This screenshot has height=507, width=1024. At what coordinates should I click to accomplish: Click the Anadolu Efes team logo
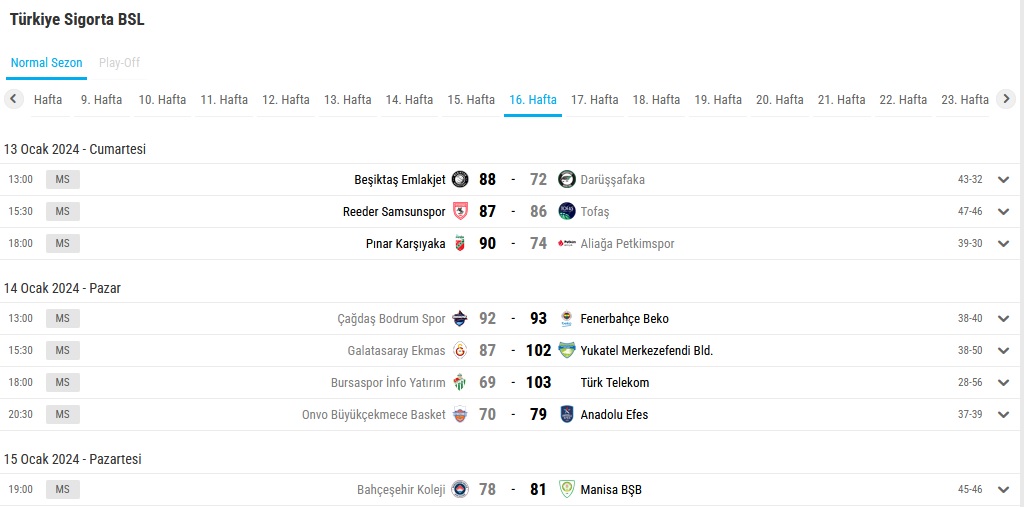coord(567,415)
